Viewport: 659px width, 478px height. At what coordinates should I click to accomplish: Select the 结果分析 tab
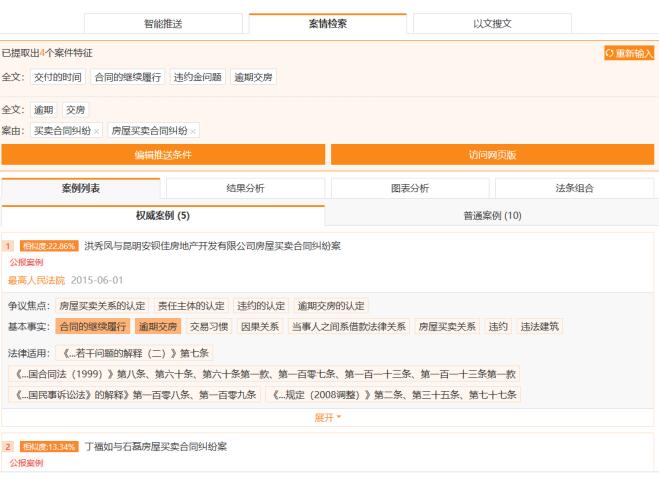pos(245,188)
